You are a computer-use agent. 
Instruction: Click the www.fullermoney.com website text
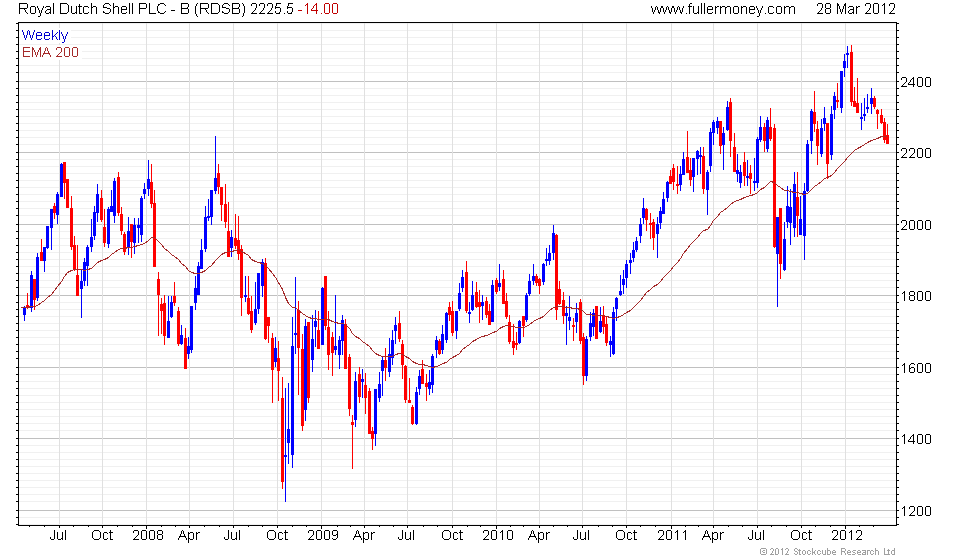pyautogui.click(x=722, y=9)
